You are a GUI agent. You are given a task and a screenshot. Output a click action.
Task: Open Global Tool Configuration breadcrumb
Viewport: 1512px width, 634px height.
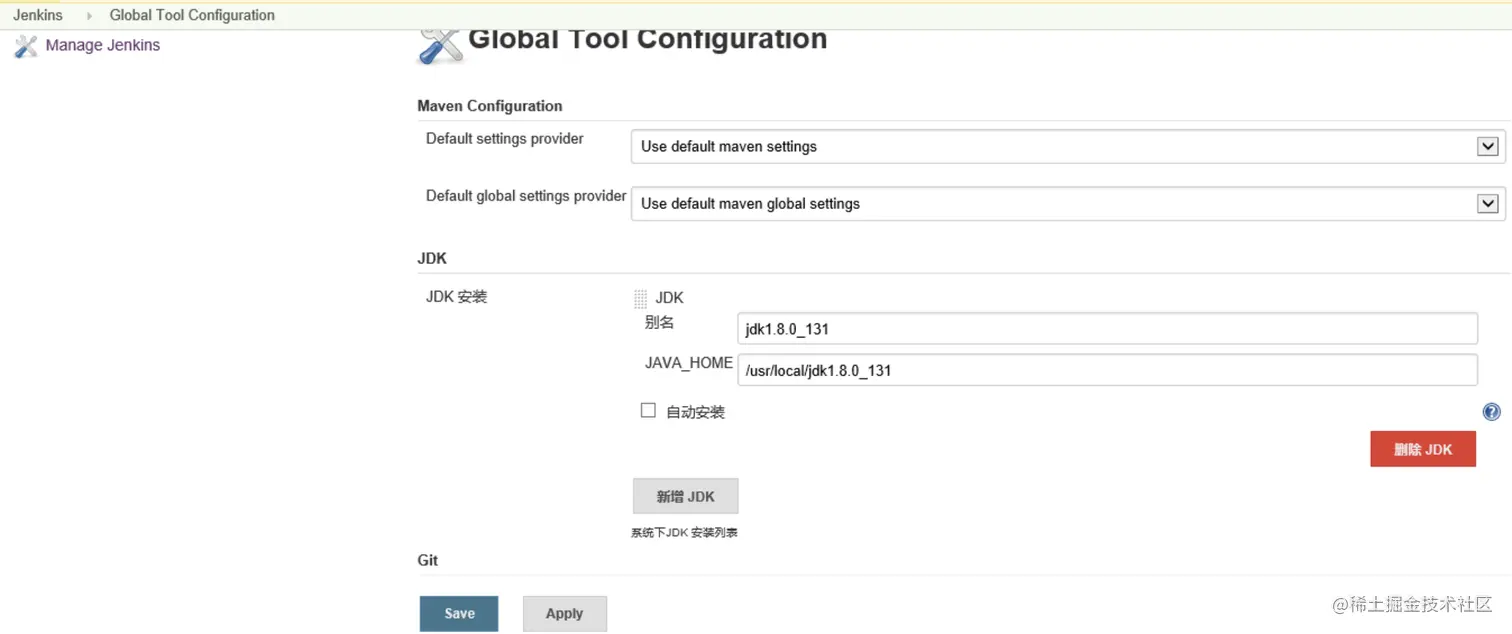pyautogui.click(x=192, y=15)
